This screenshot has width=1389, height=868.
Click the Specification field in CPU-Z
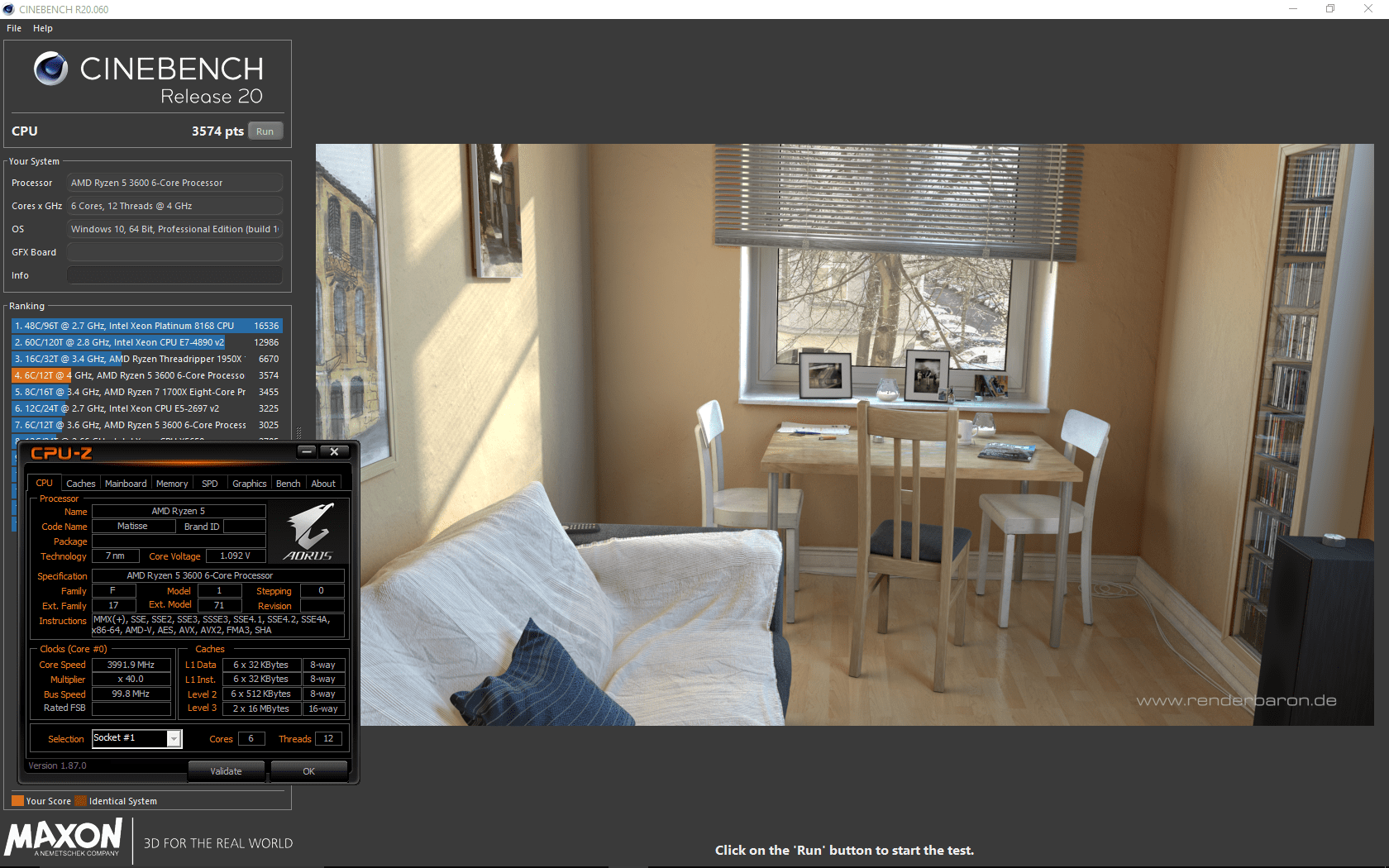[x=217, y=576]
